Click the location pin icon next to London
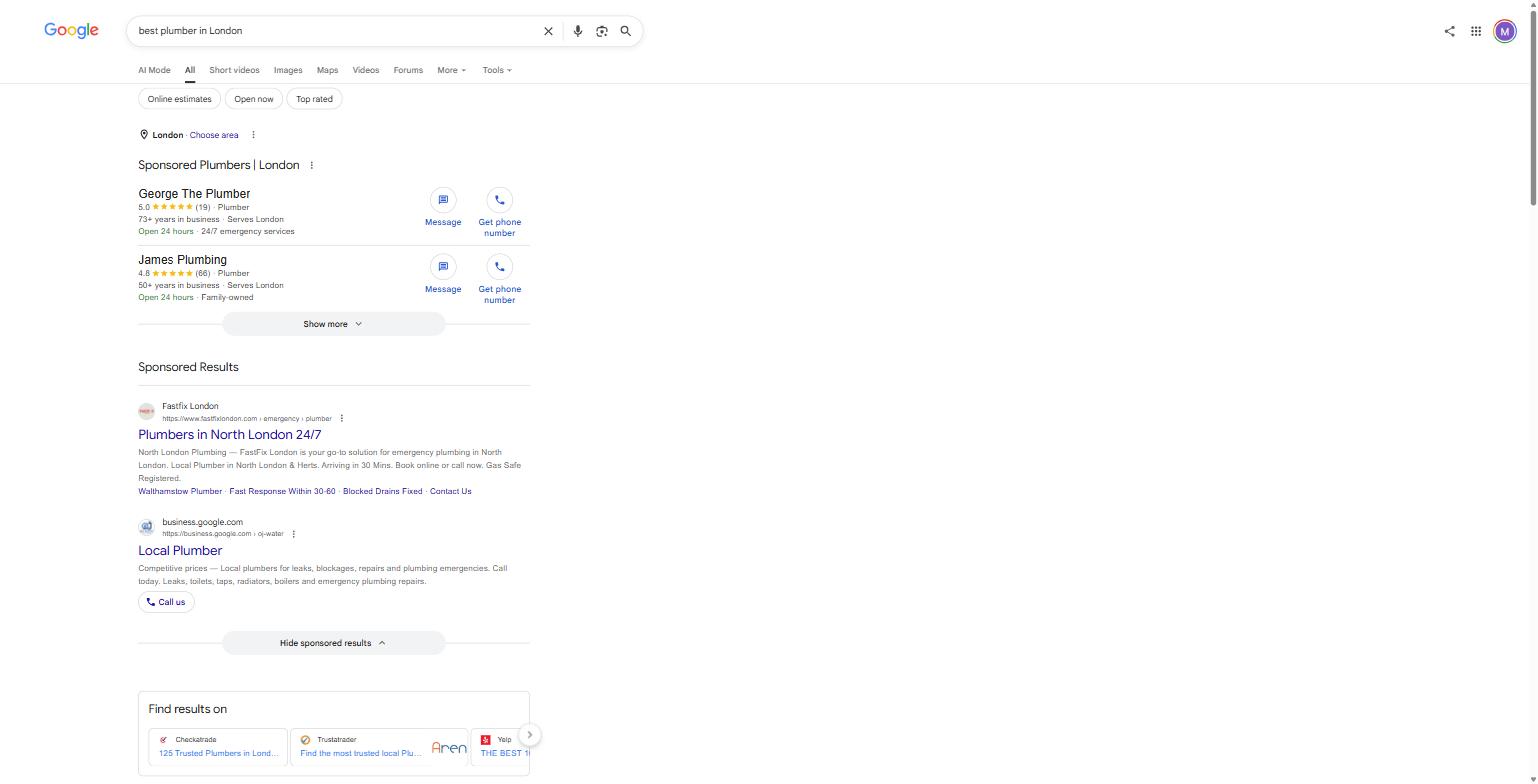This screenshot has width=1538, height=784. pyautogui.click(x=144, y=135)
